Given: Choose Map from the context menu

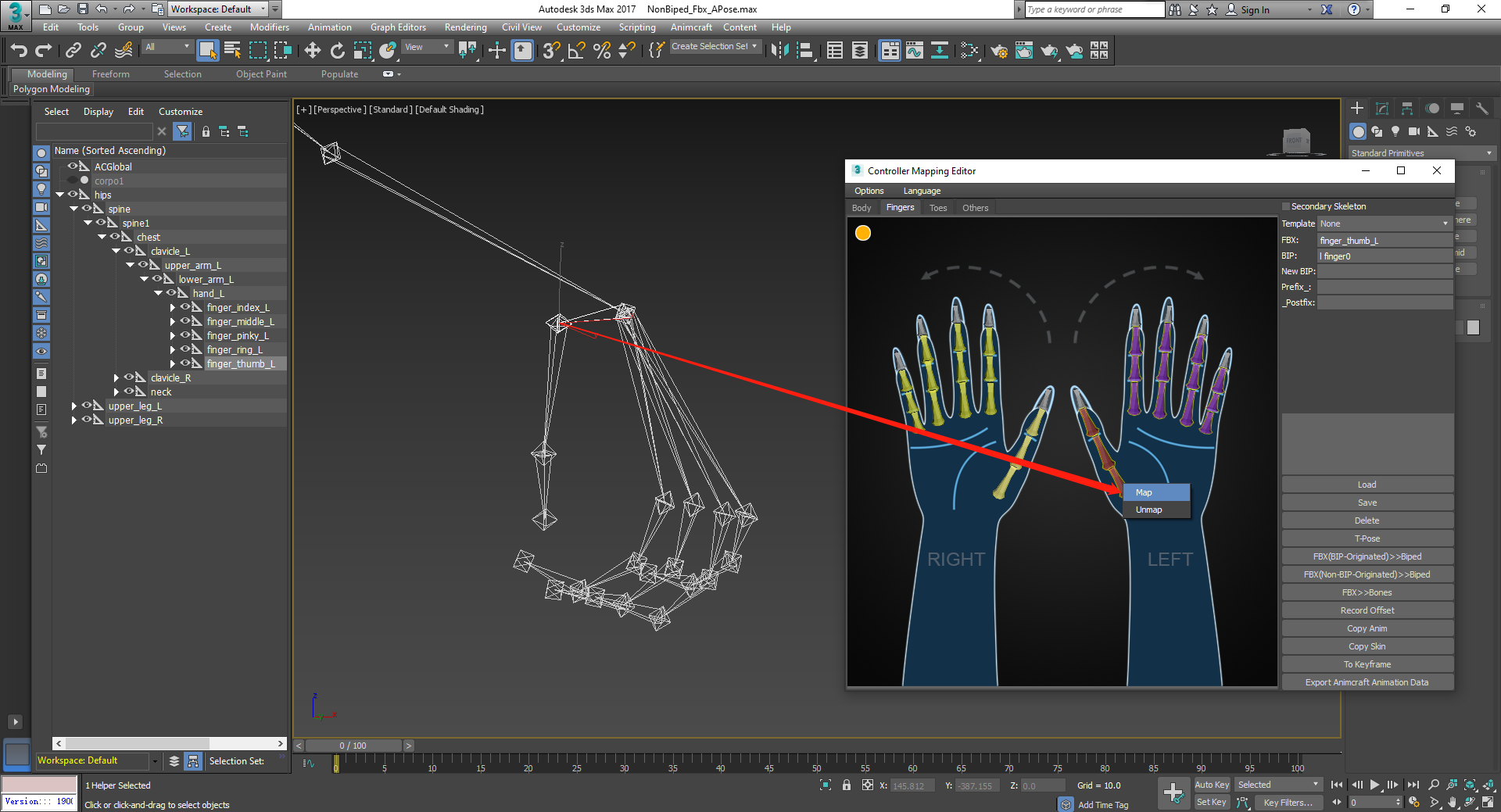Looking at the screenshot, I should click(1156, 492).
